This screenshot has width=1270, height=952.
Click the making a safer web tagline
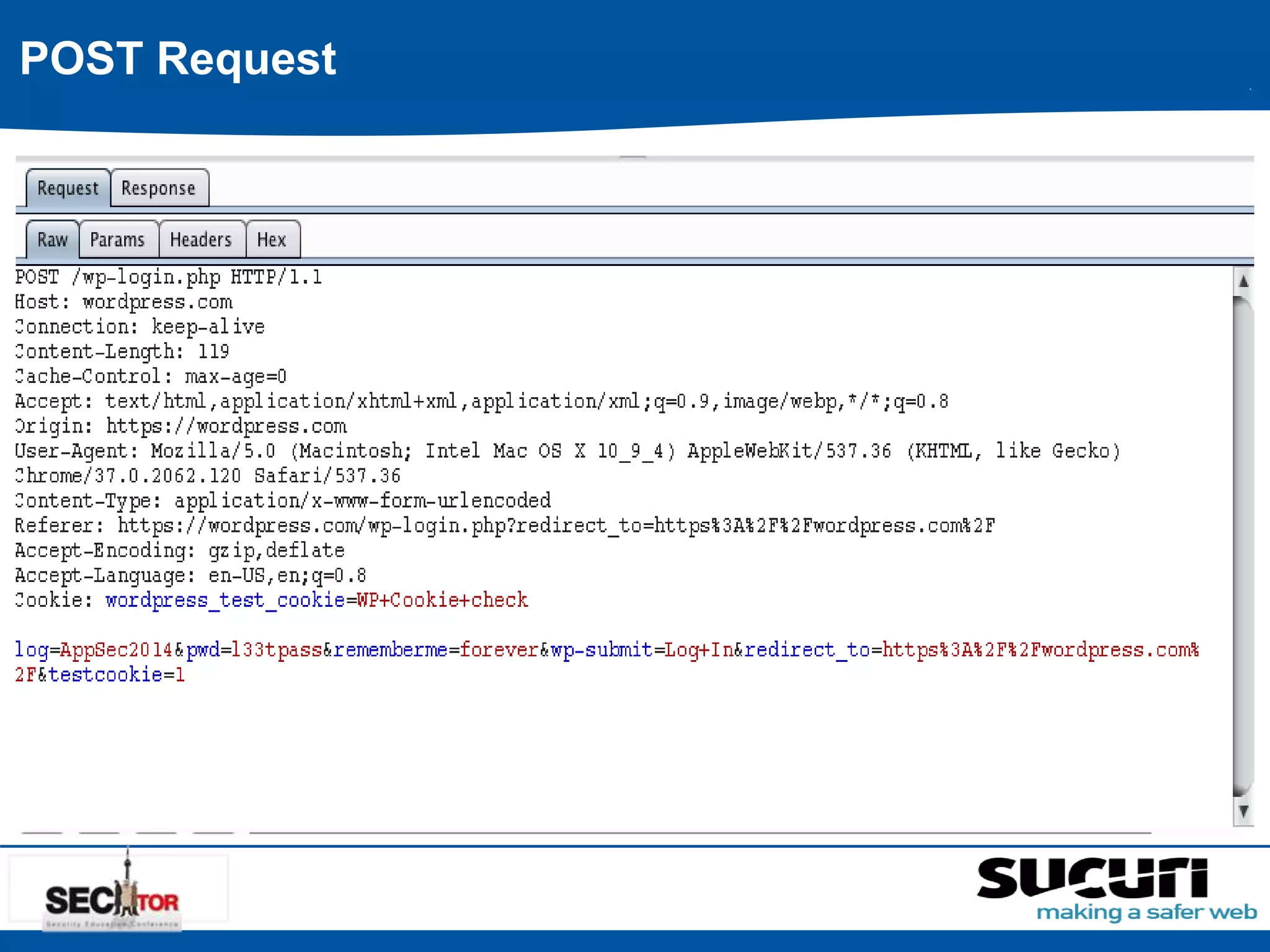pos(1146,912)
